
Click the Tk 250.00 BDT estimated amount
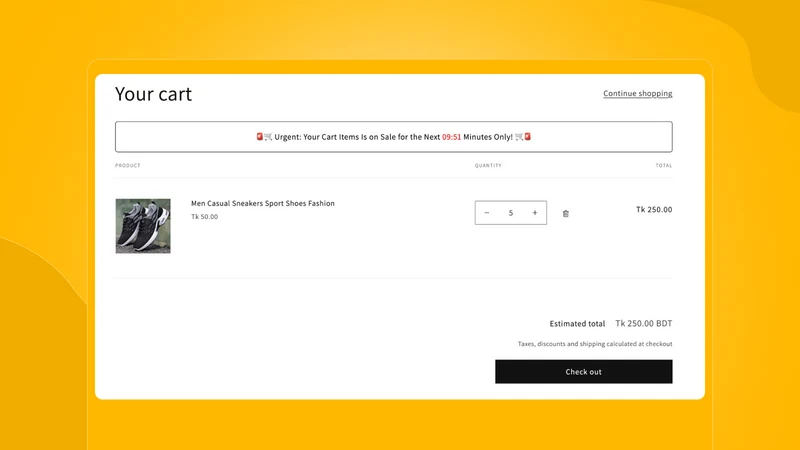pos(644,323)
